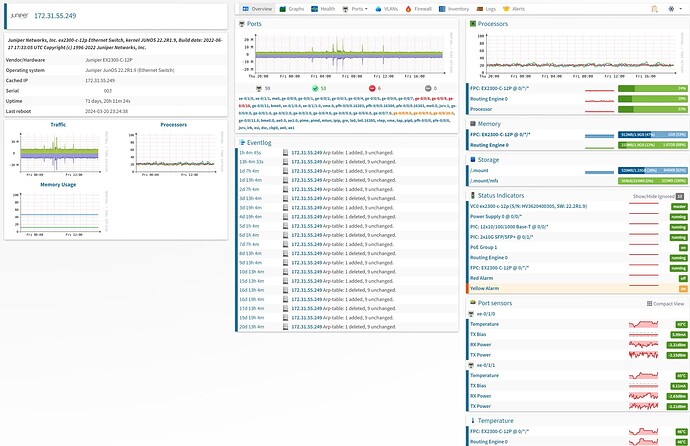690x446 pixels.
Task: Open the Eventlog panel title link
Action: [x=259, y=143]
